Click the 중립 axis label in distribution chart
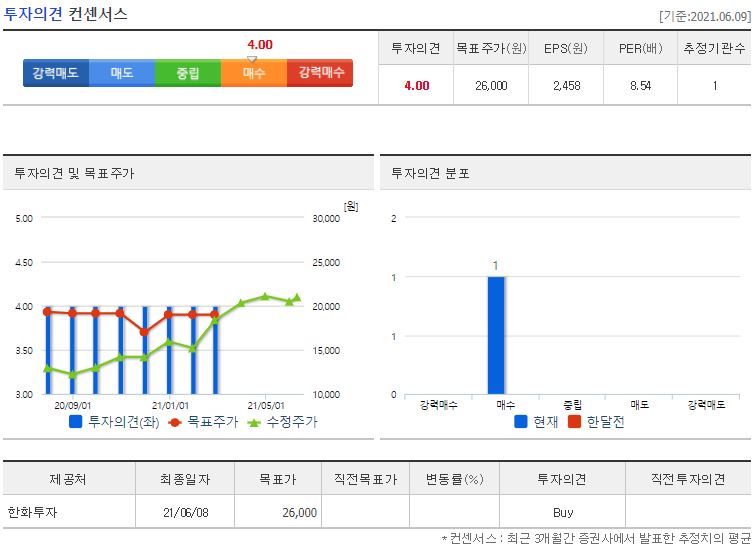Screen dimensions: 756x551 (x=572, y=405)
